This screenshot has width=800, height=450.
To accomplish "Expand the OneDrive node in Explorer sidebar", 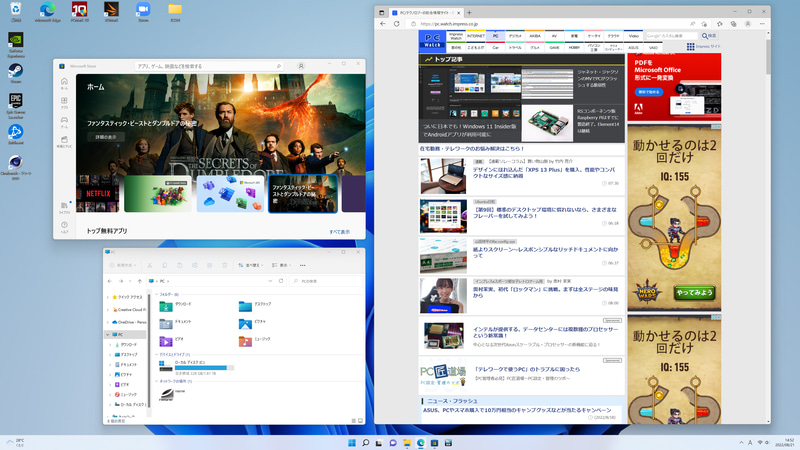I will click(108, 322).
